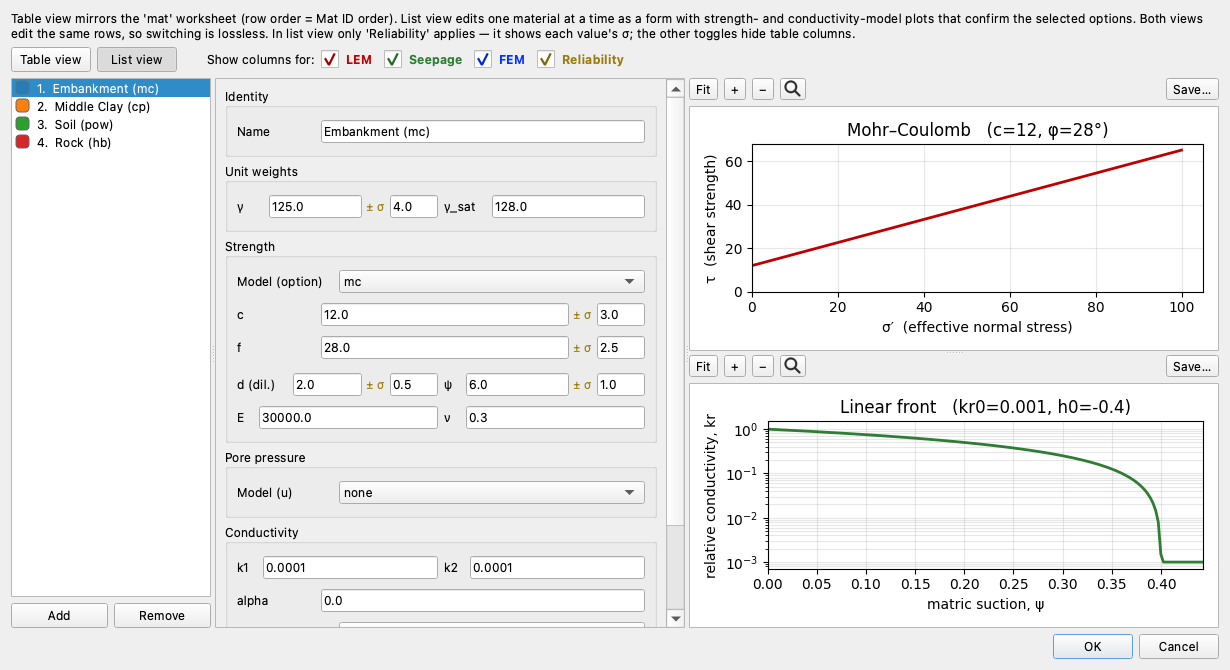
Task: Click the k1 conductivity field
Action: [x=350, y=567]
